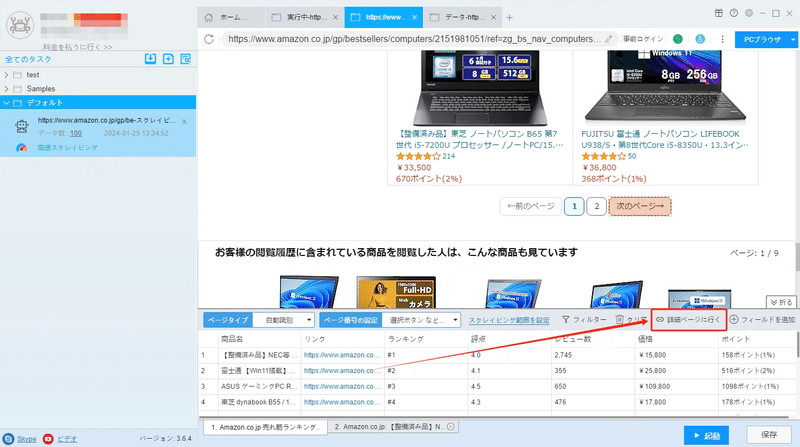The height and width of the screenshot is (447, 800).
Task: Select the '1. Amazon.co.jp 売れ筋ランキング' bottom tab
Action: [266, 427]
